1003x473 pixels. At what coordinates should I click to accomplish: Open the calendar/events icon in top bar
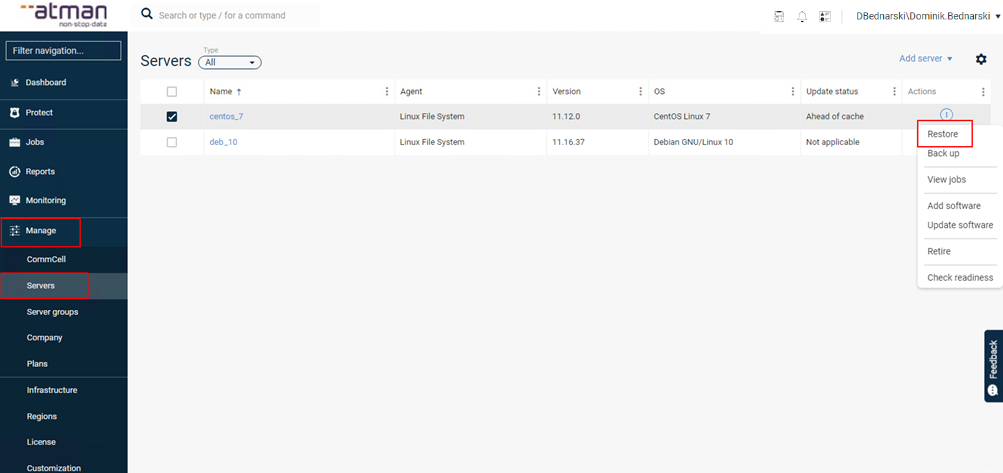(x=779, y=17)
